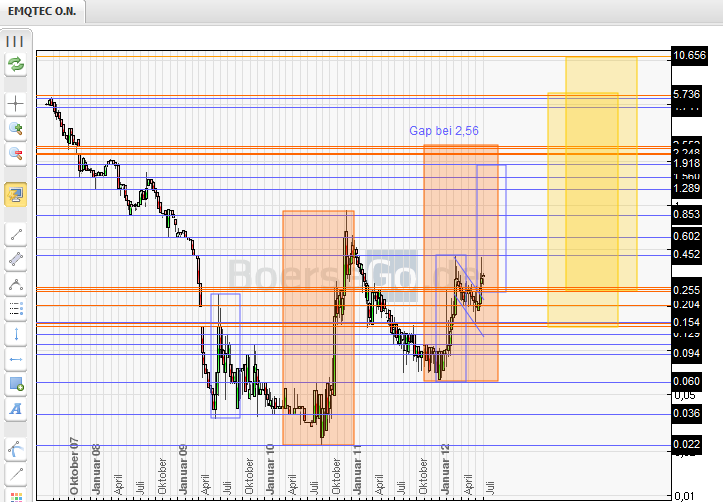Click the 'Oktober 07' date axis label
Viewport: 723px width, 502px height.
(74, 466)
